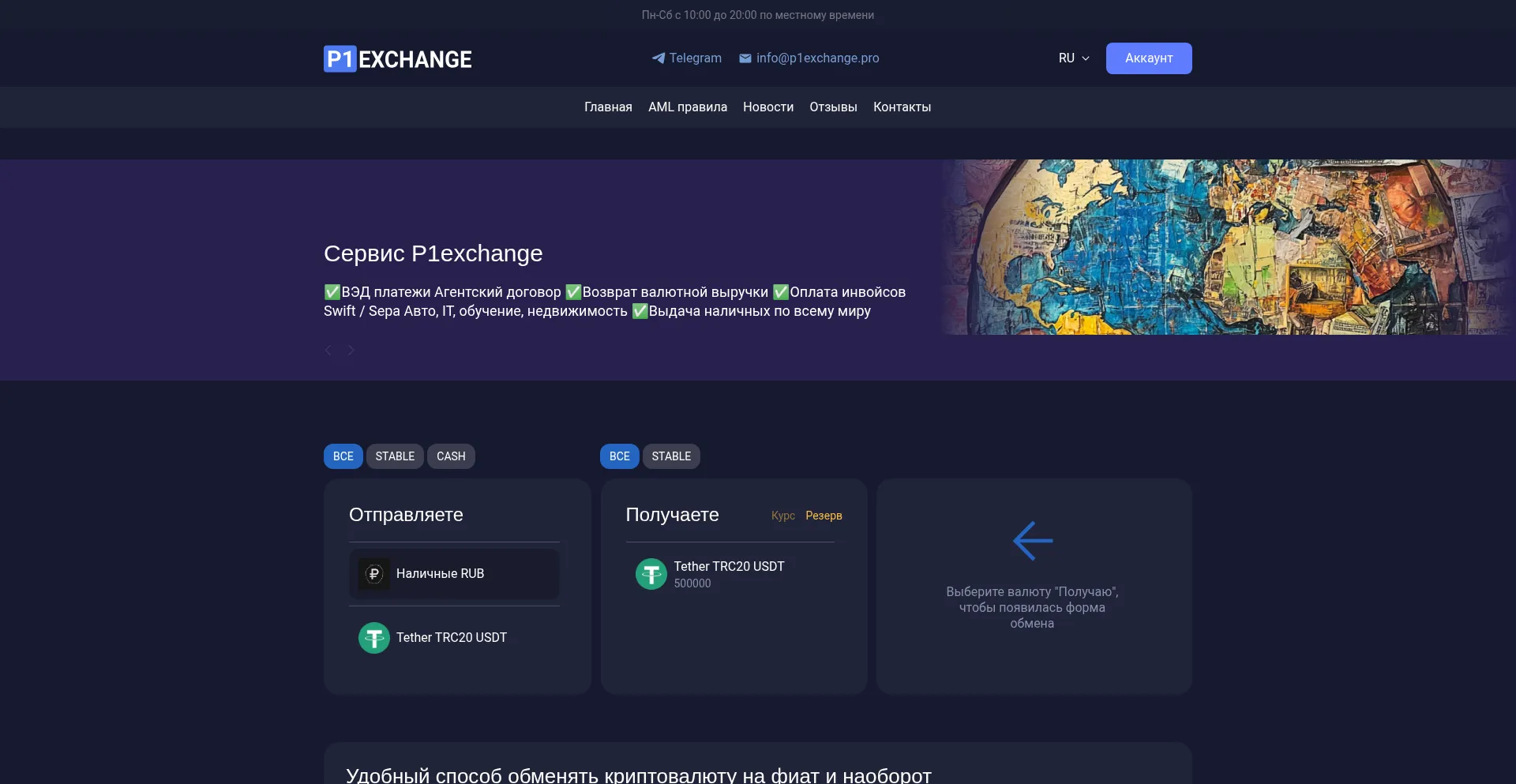This screenshot has height=784, width=1516.
Task: Open Контакты menu item
Action: pos(902,107)
